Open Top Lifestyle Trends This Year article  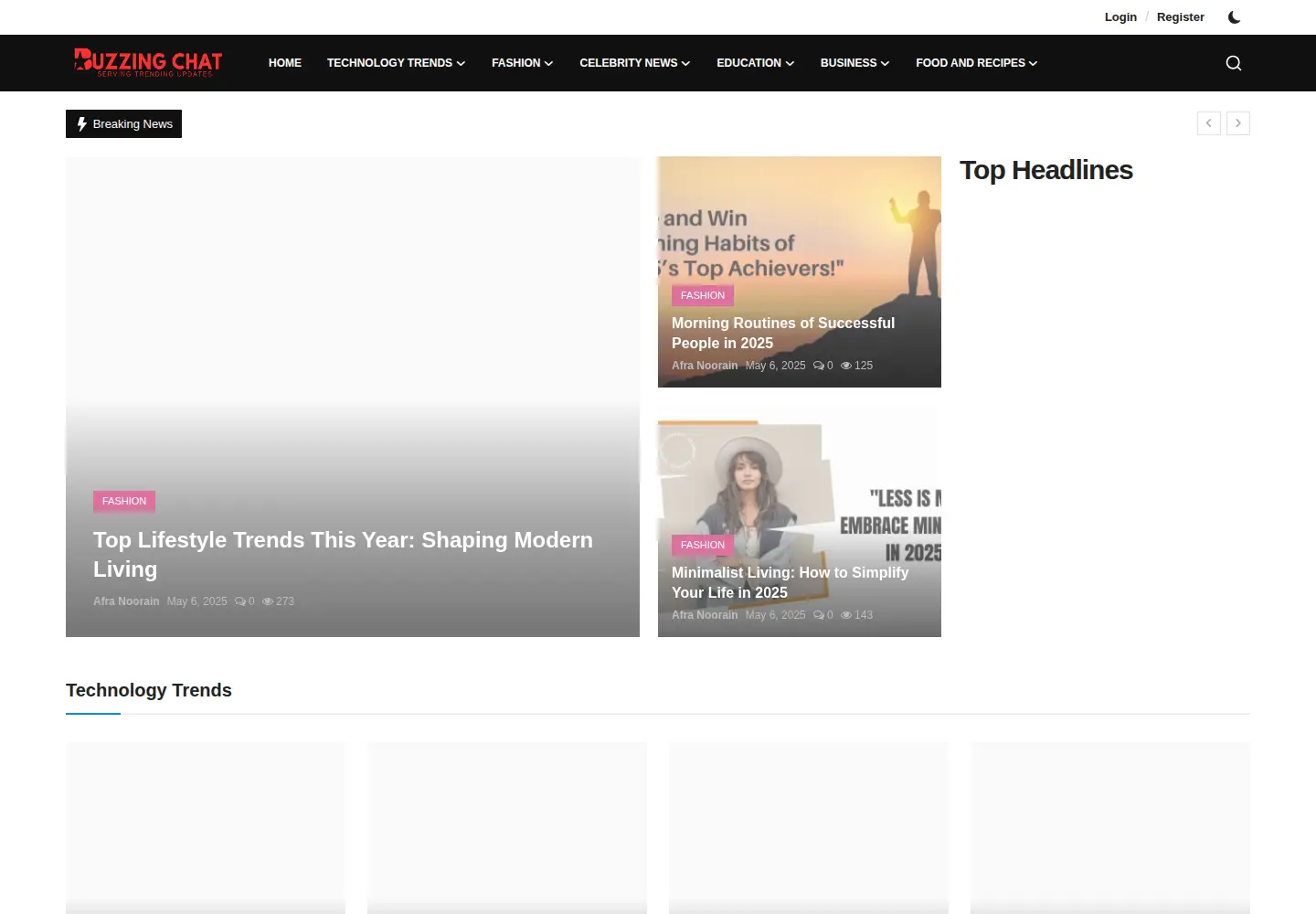pyautogui.click(x=344, y=555)
